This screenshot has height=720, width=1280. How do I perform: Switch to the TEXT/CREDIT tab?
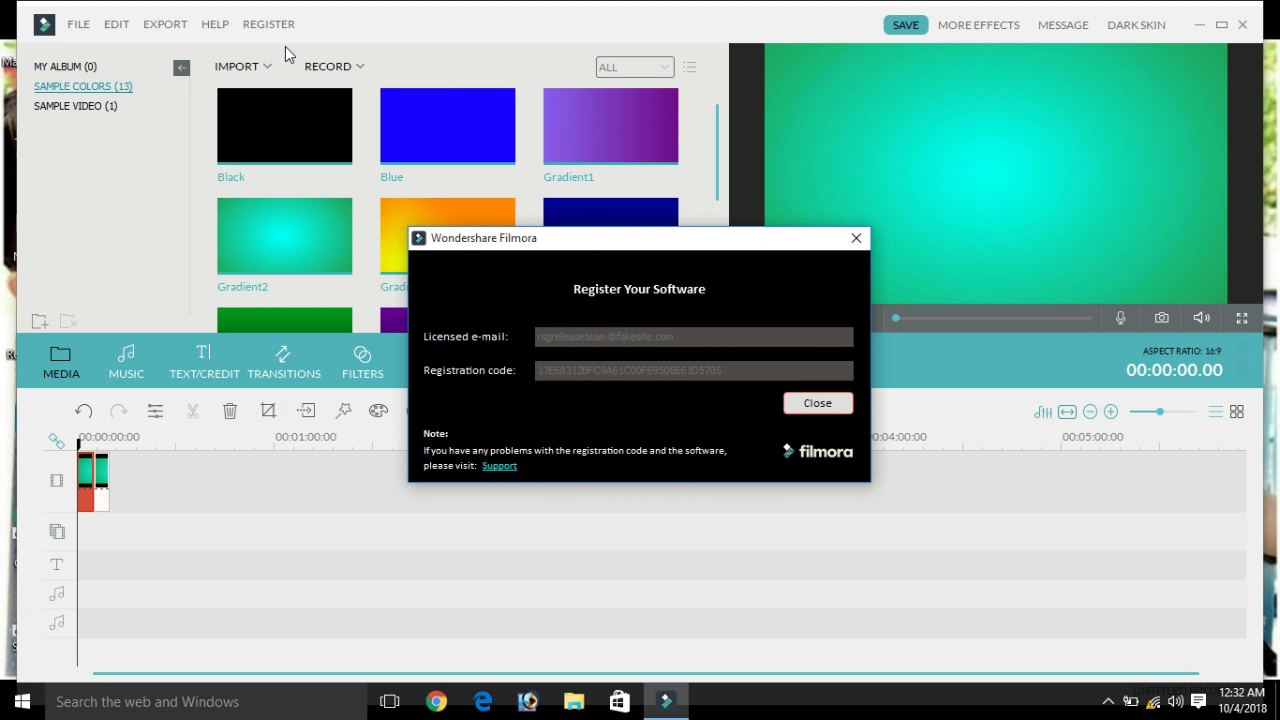click(x=204, y=362)
